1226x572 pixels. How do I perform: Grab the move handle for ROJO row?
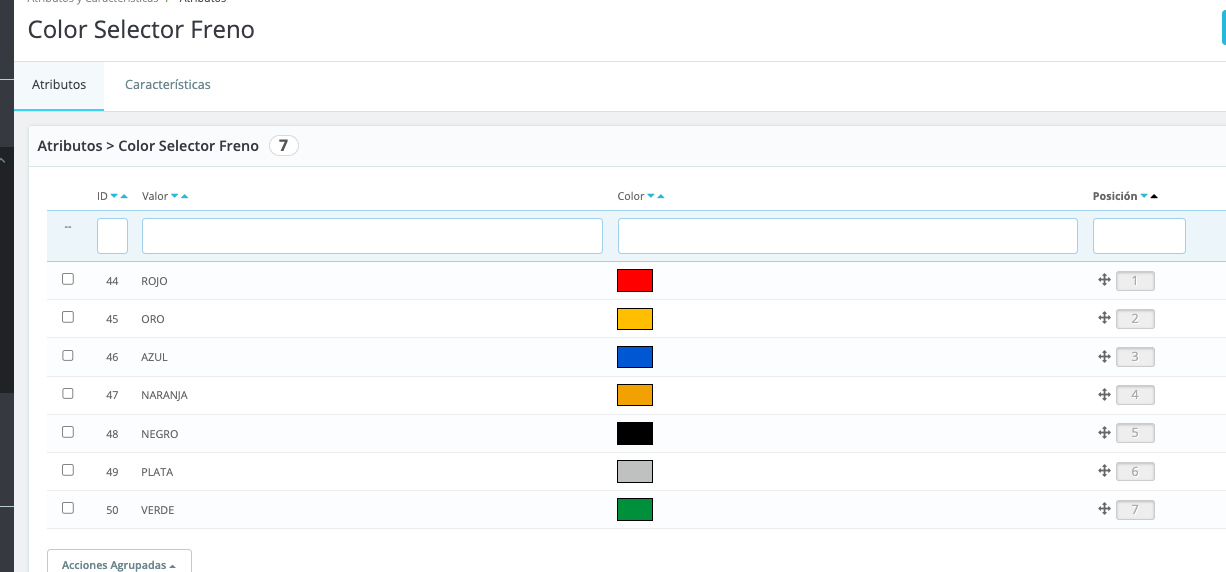(x=1105, y=280)
